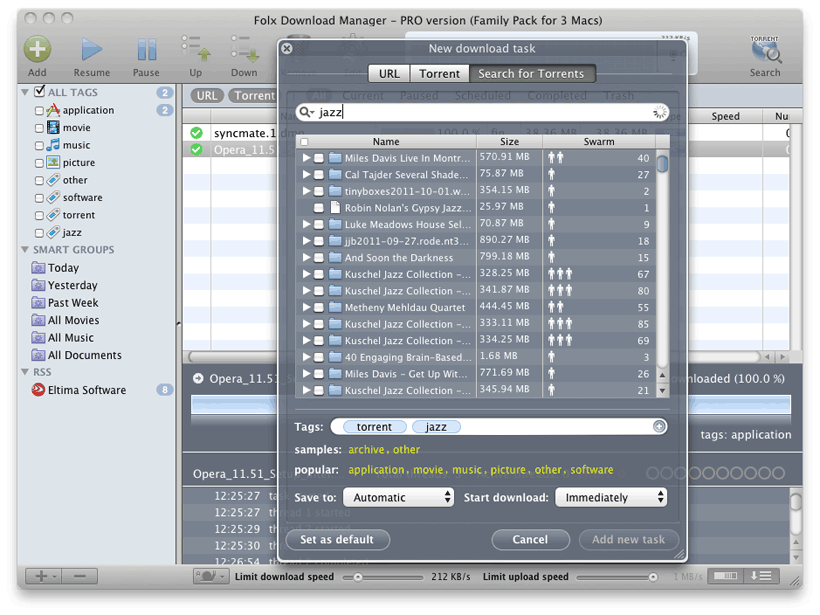Click the Cancel button
Image resolution: width=820 pixels, height=615 pixels.
click(530, 540)
